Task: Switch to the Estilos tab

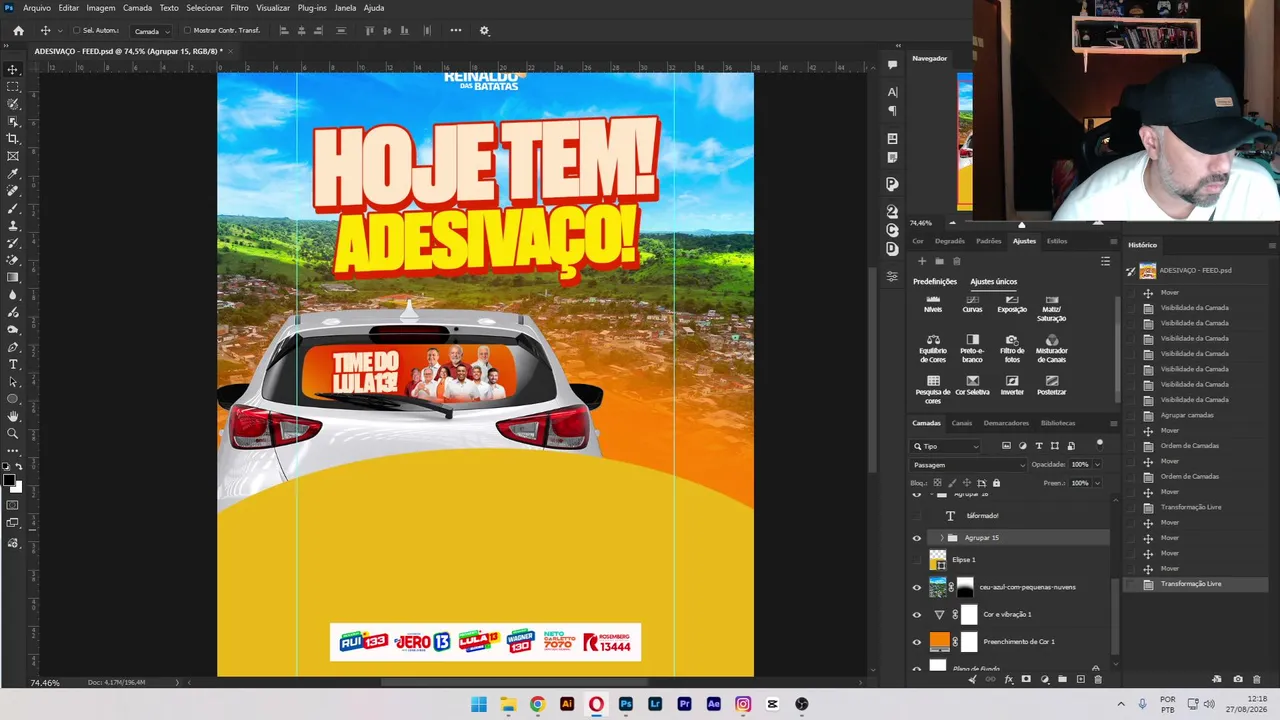Action: click(x=1057, y=241)
